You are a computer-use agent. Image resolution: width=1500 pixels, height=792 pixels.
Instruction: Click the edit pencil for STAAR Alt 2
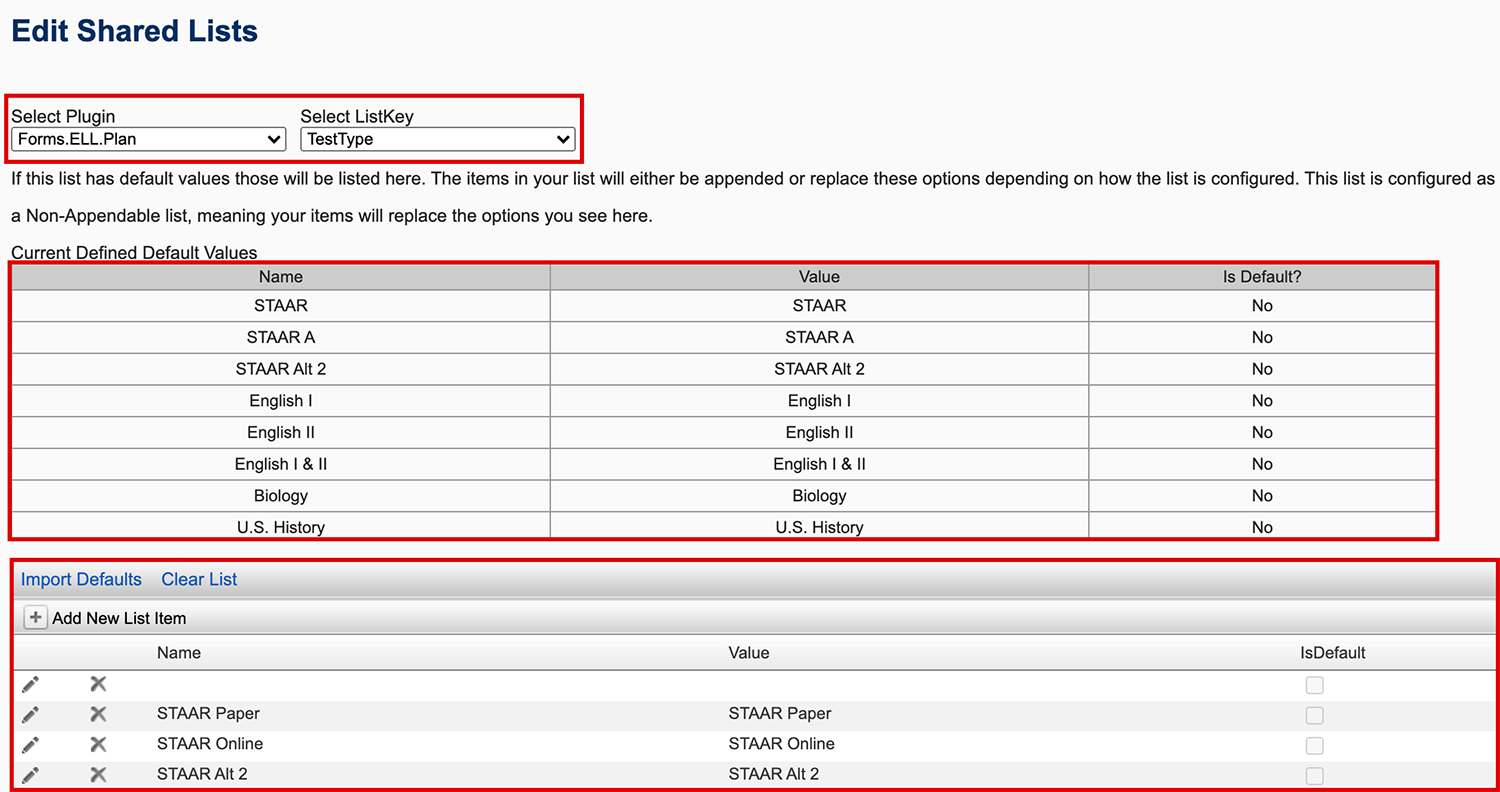(x=31, y=774)
